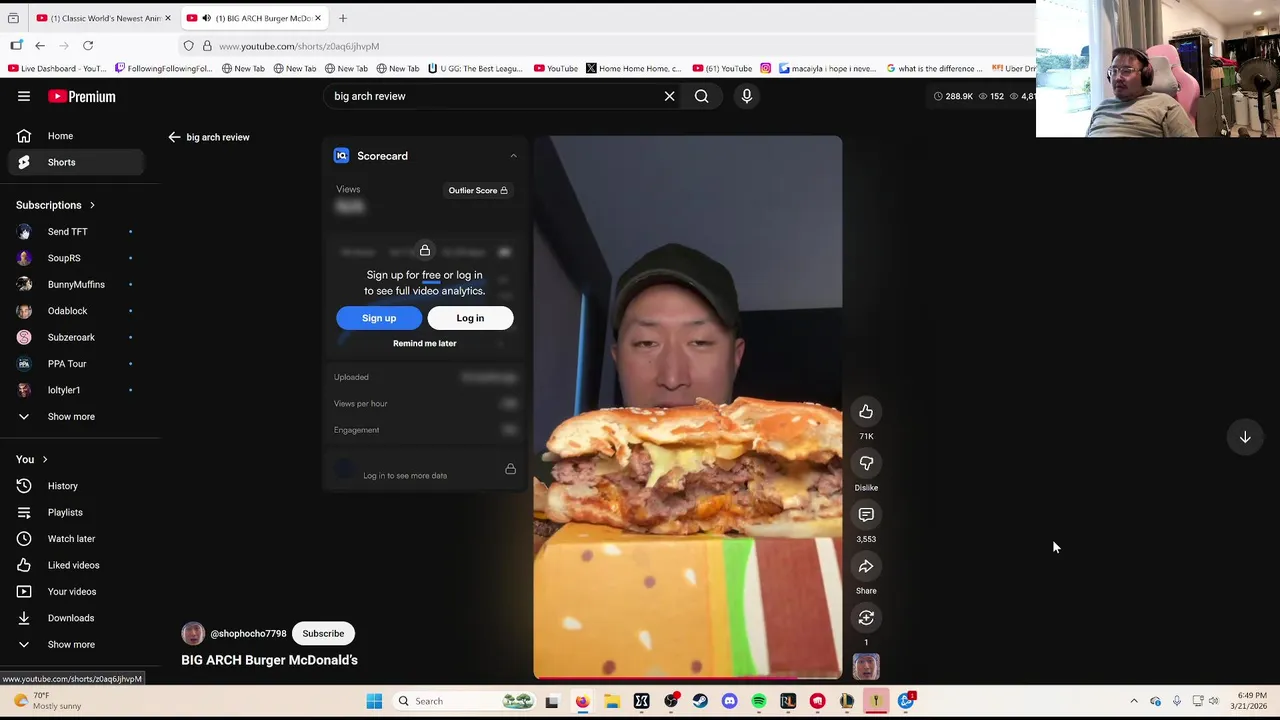This screenshot has height=720, width=1280.
Task: Share the Short via arrow icon
Action: point(866,566)
